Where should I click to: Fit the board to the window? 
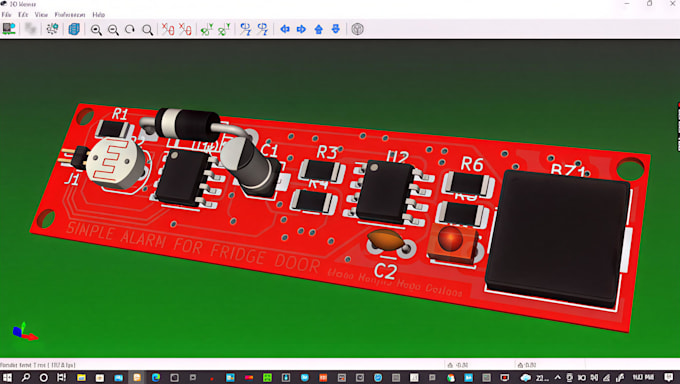coord(147,30)
